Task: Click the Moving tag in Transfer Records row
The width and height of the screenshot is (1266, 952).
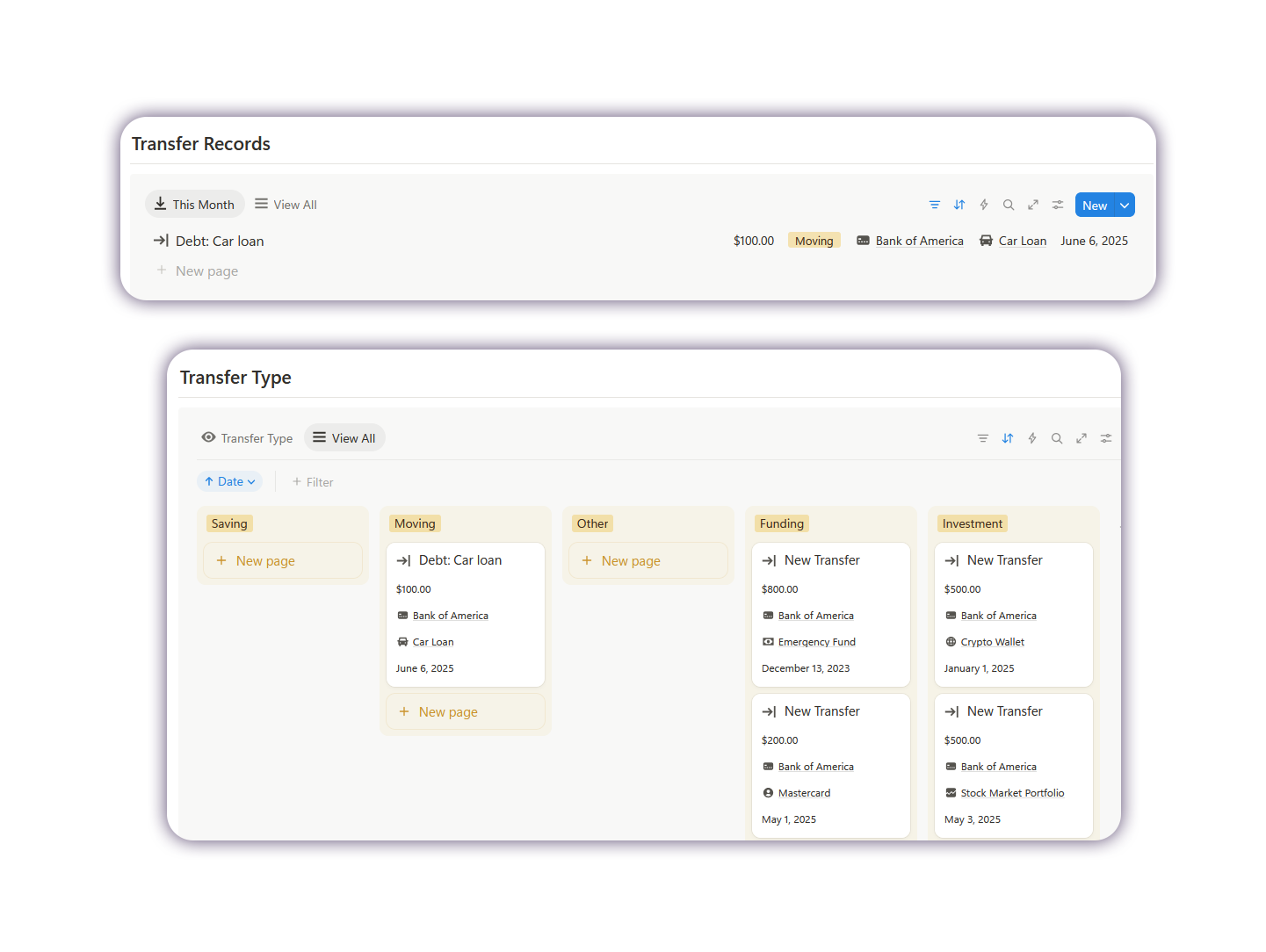Action: point(814,241)
